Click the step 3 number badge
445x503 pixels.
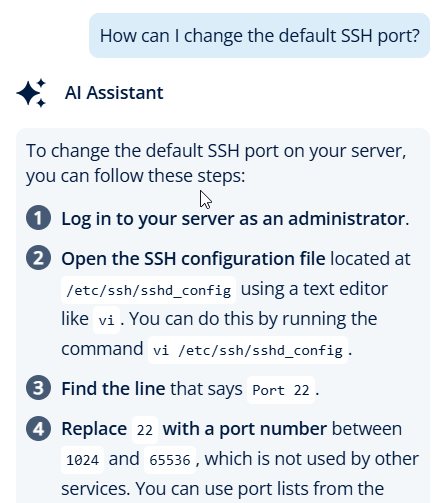point(38,388)
